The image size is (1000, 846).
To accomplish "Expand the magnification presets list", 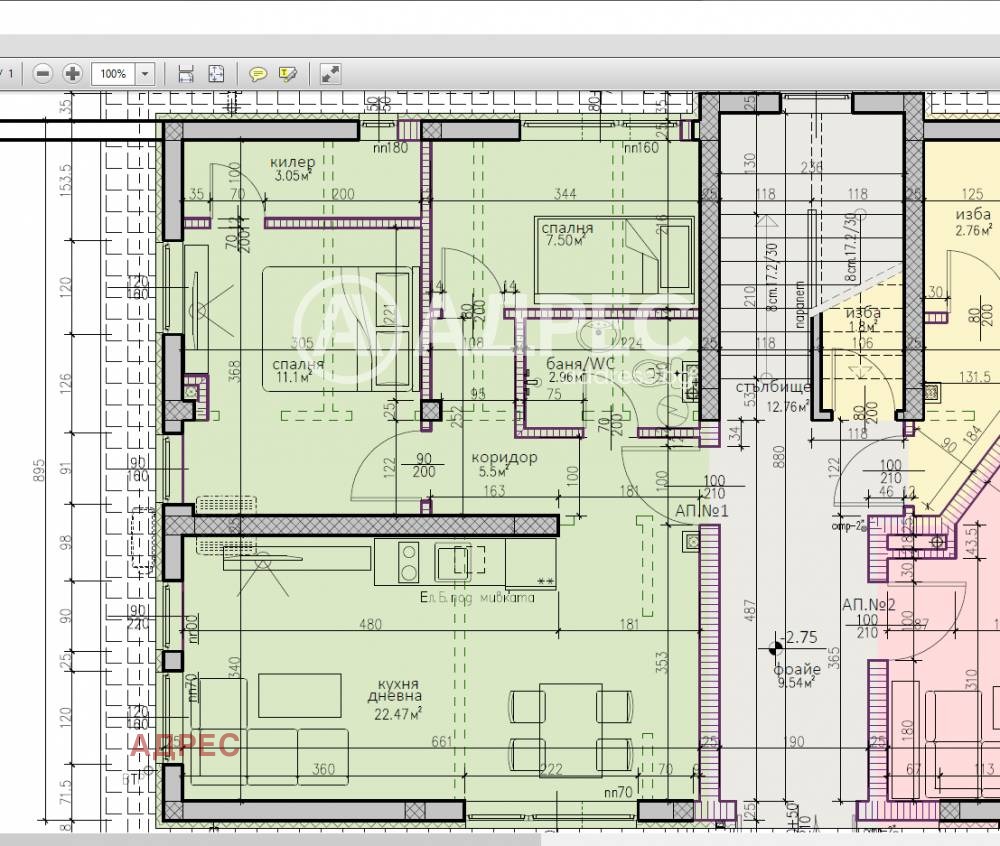I will pos(145,73).
